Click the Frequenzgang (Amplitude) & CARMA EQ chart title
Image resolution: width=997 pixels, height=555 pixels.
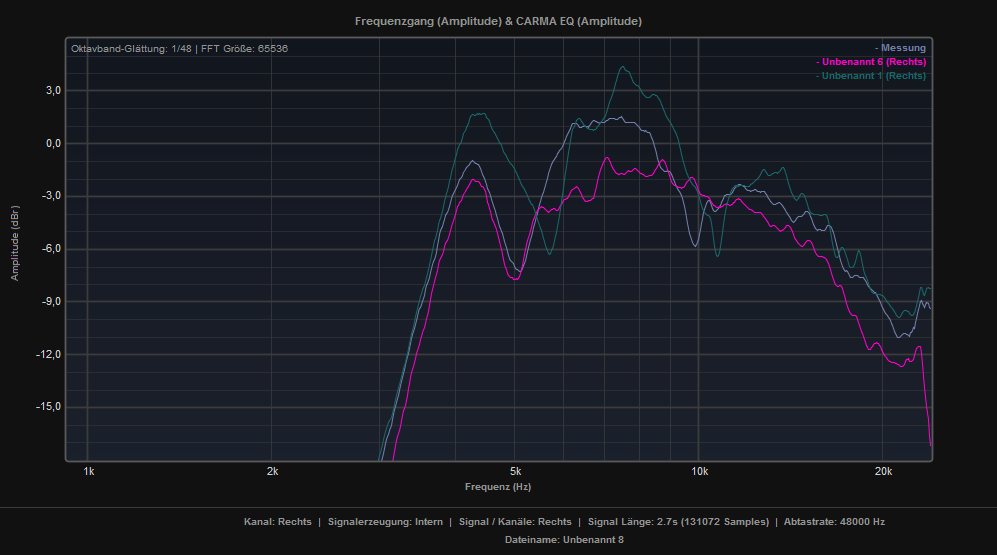coord(498,21)
